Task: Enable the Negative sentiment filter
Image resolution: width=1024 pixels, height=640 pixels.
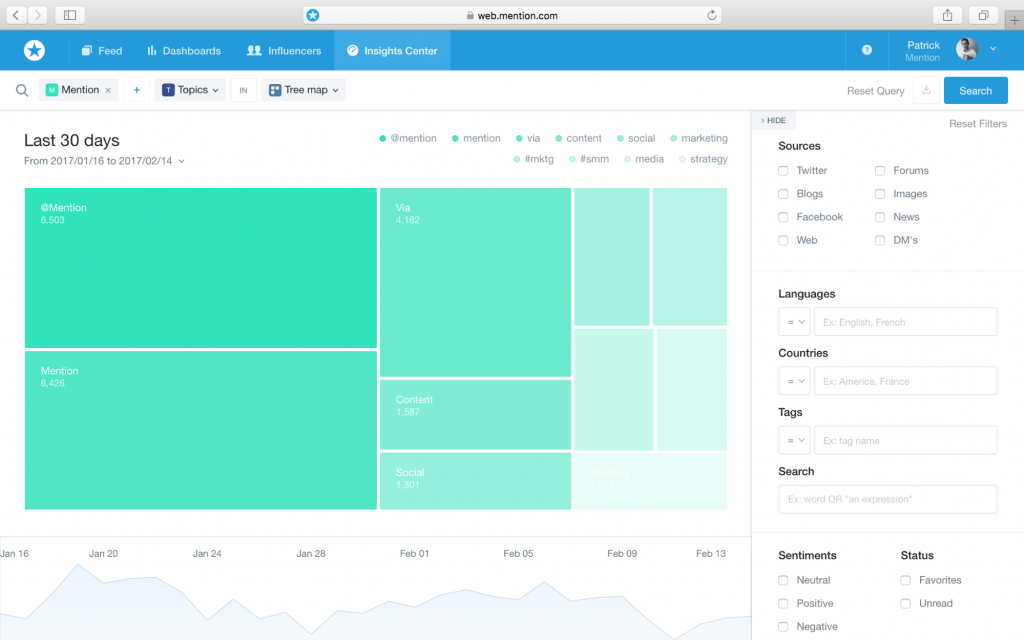Action: tap(783, 626)
